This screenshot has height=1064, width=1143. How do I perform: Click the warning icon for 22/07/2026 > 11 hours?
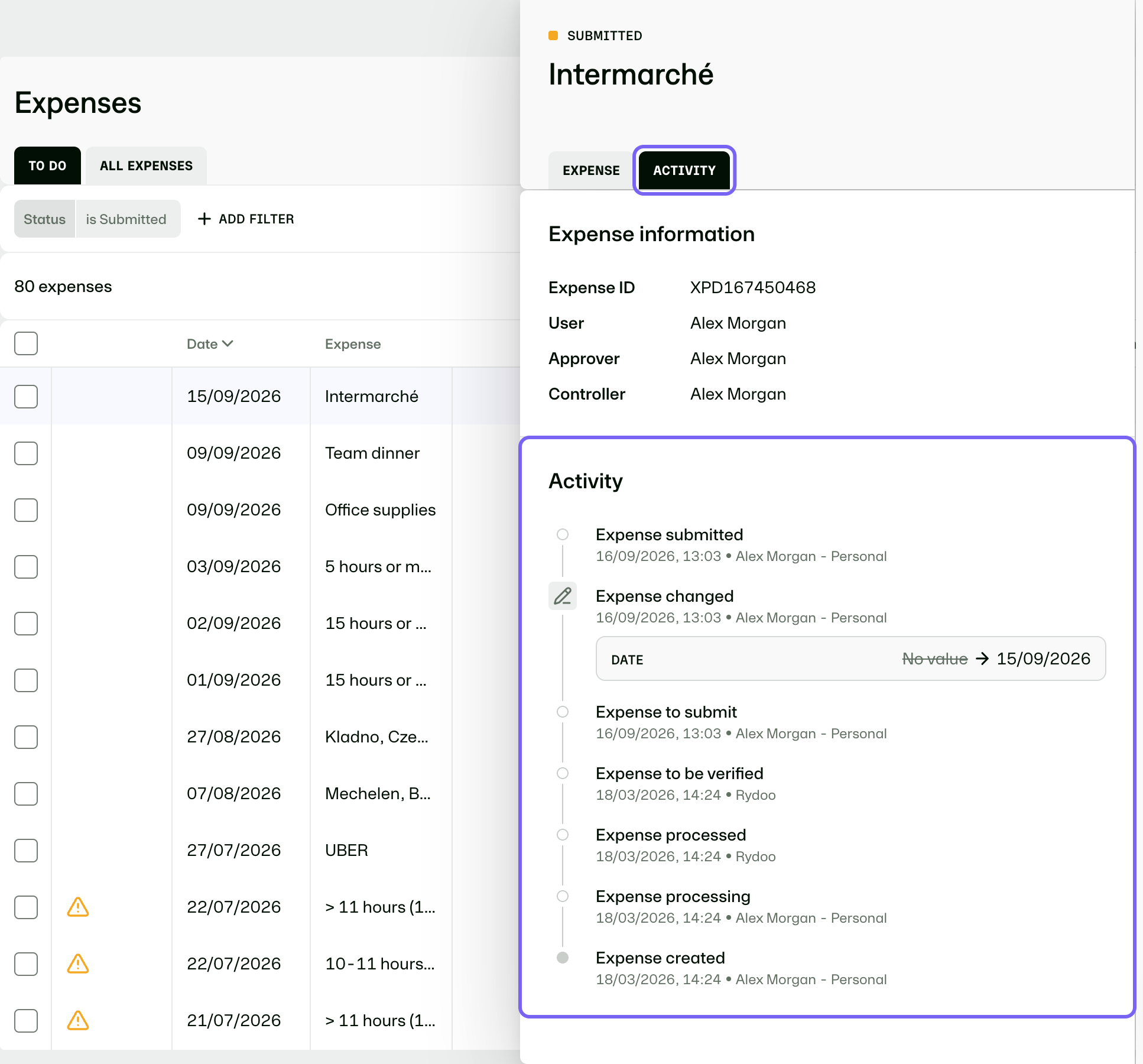click(78, 907)
